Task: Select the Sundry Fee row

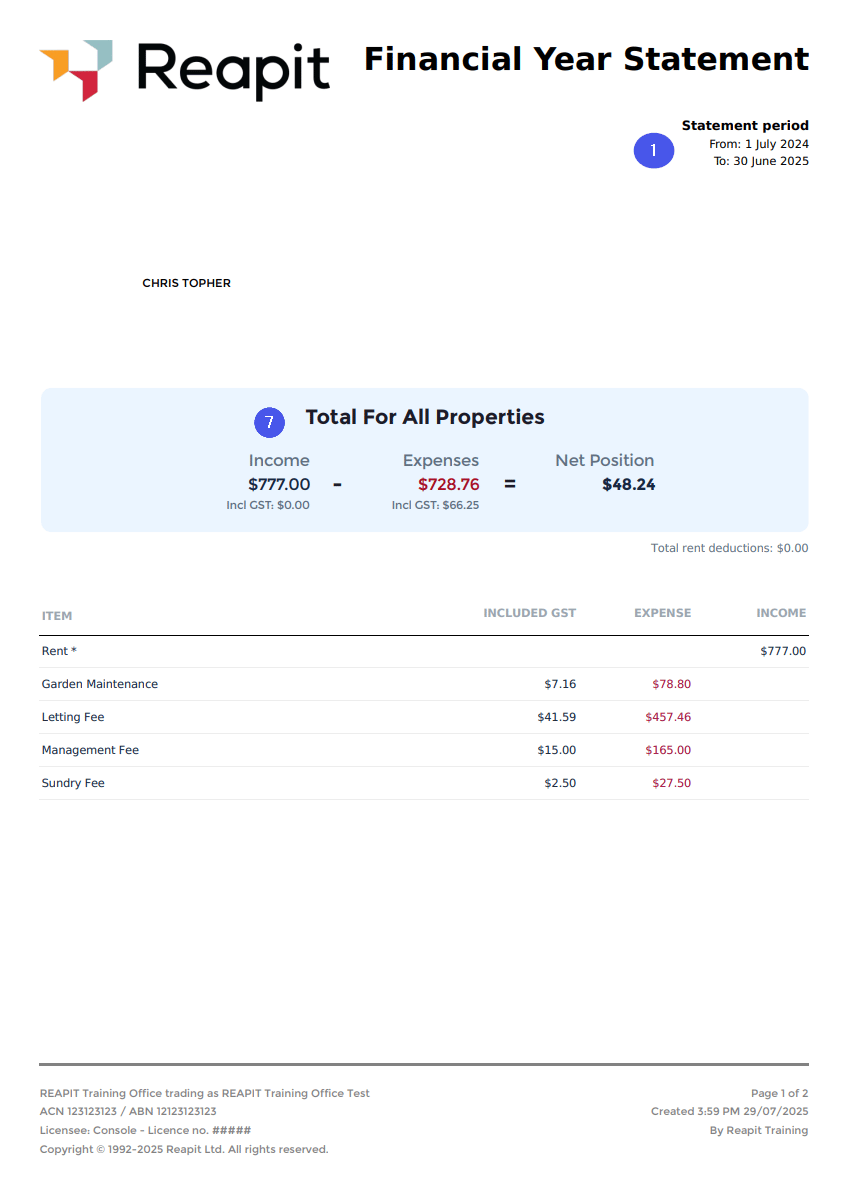Action: (424, 783)
